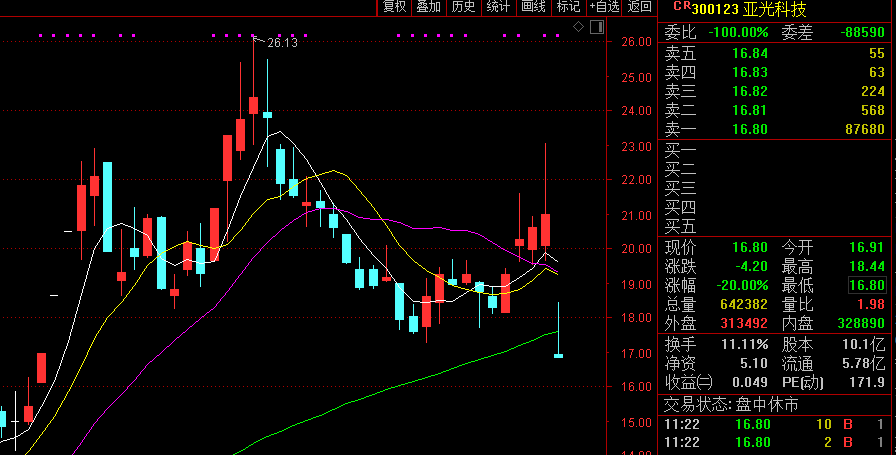This screenshot has width=896, height=455.
Task: Click 现价 value 16.80
Action: [750, 248]
